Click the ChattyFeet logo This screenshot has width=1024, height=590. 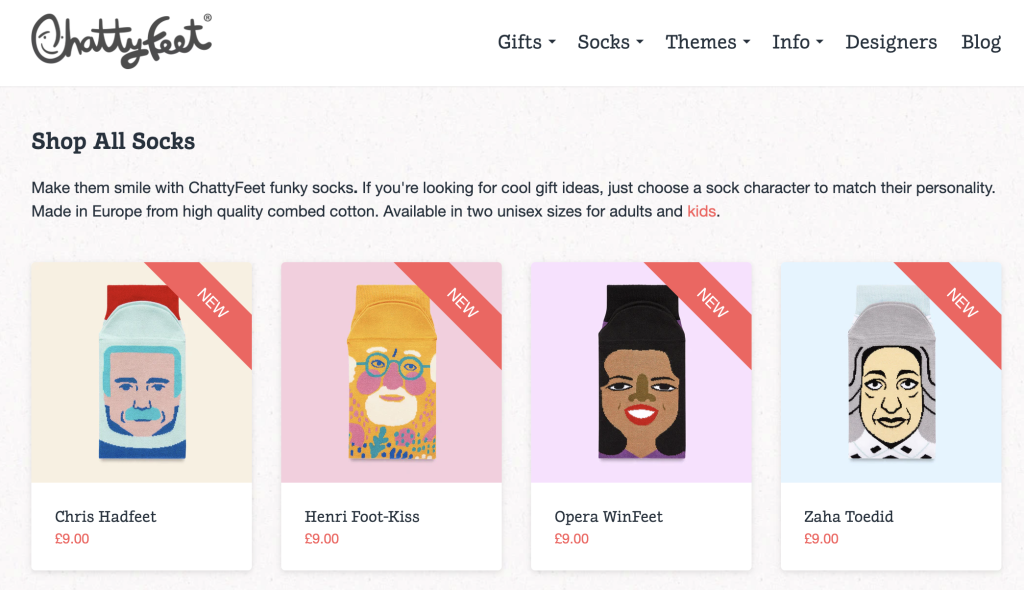click(x=121, y=41)
